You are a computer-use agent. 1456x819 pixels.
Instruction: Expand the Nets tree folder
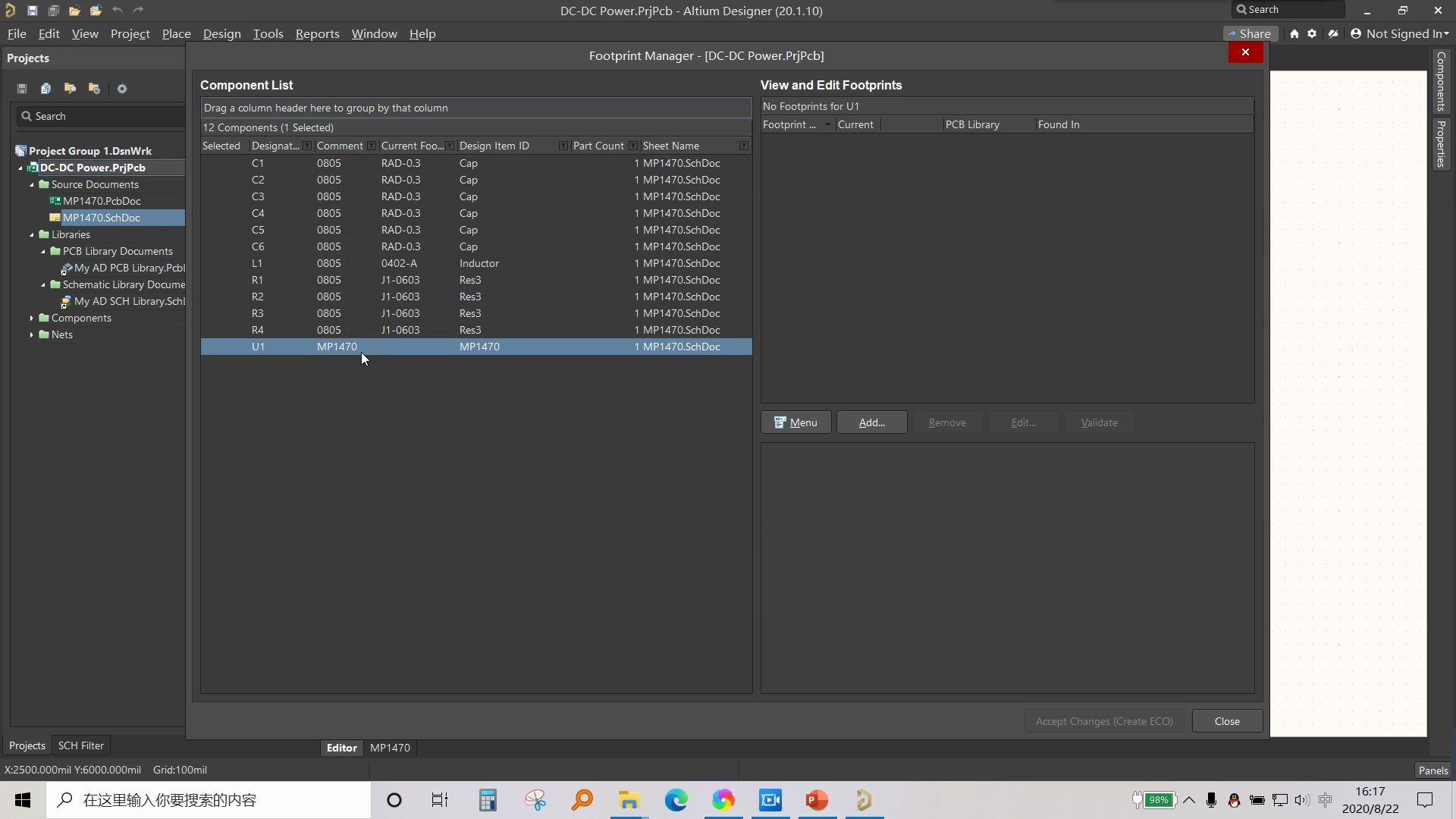32,334
